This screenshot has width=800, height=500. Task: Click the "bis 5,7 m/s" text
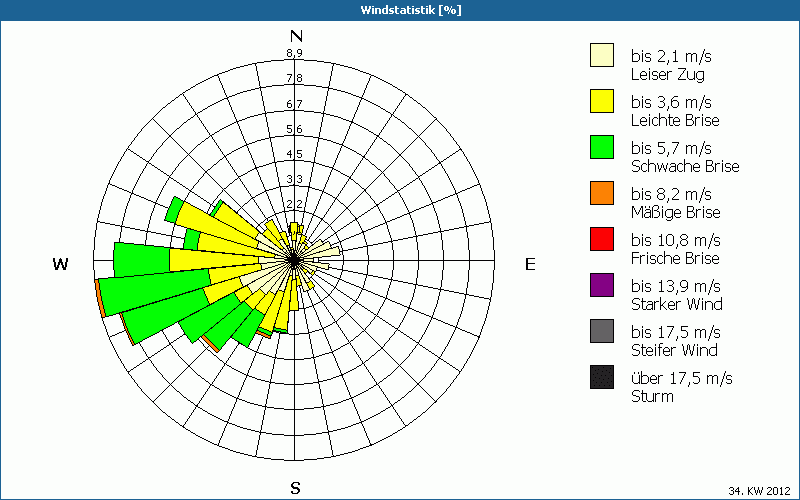pos(671,148)
